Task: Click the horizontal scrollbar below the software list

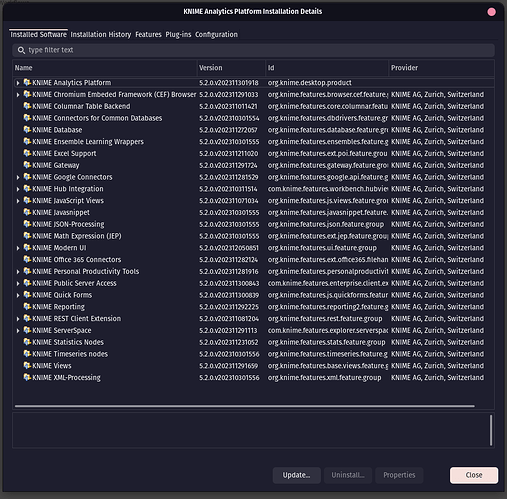Action: click(245, 406)
